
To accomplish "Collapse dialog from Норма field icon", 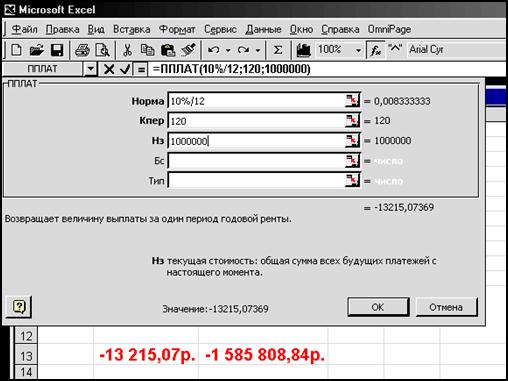I will point(352,101).
